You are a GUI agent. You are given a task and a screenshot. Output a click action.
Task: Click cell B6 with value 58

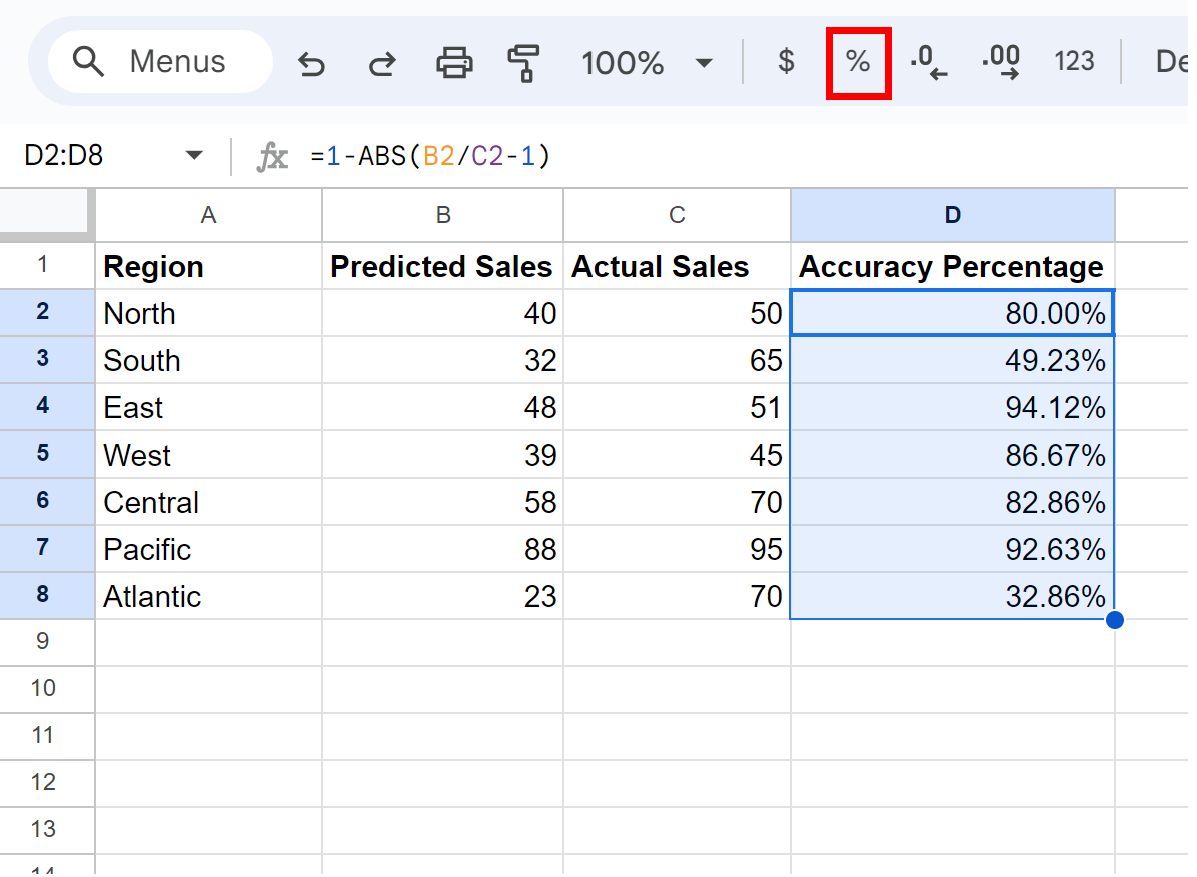click(442, 502)
